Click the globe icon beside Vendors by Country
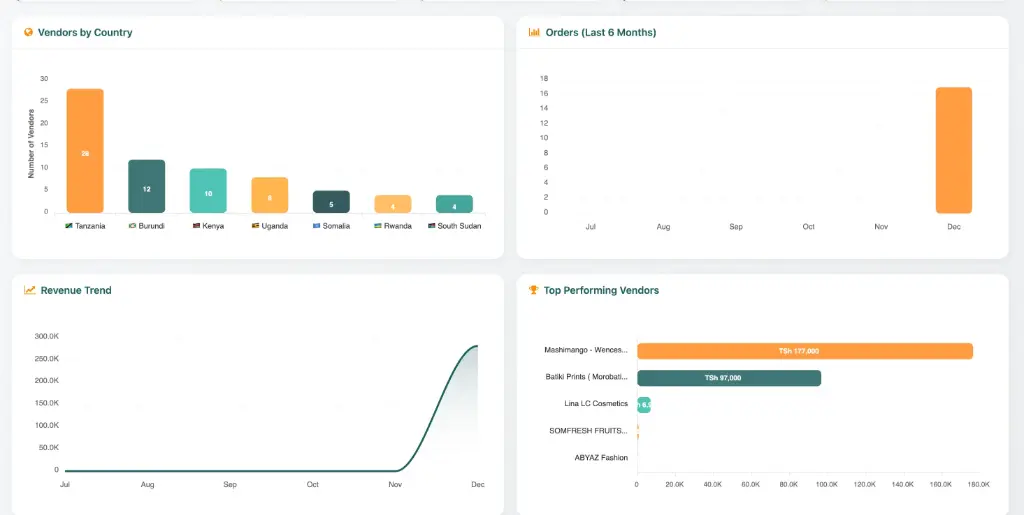The image size is (1024, 515). (x=29, y=33)
